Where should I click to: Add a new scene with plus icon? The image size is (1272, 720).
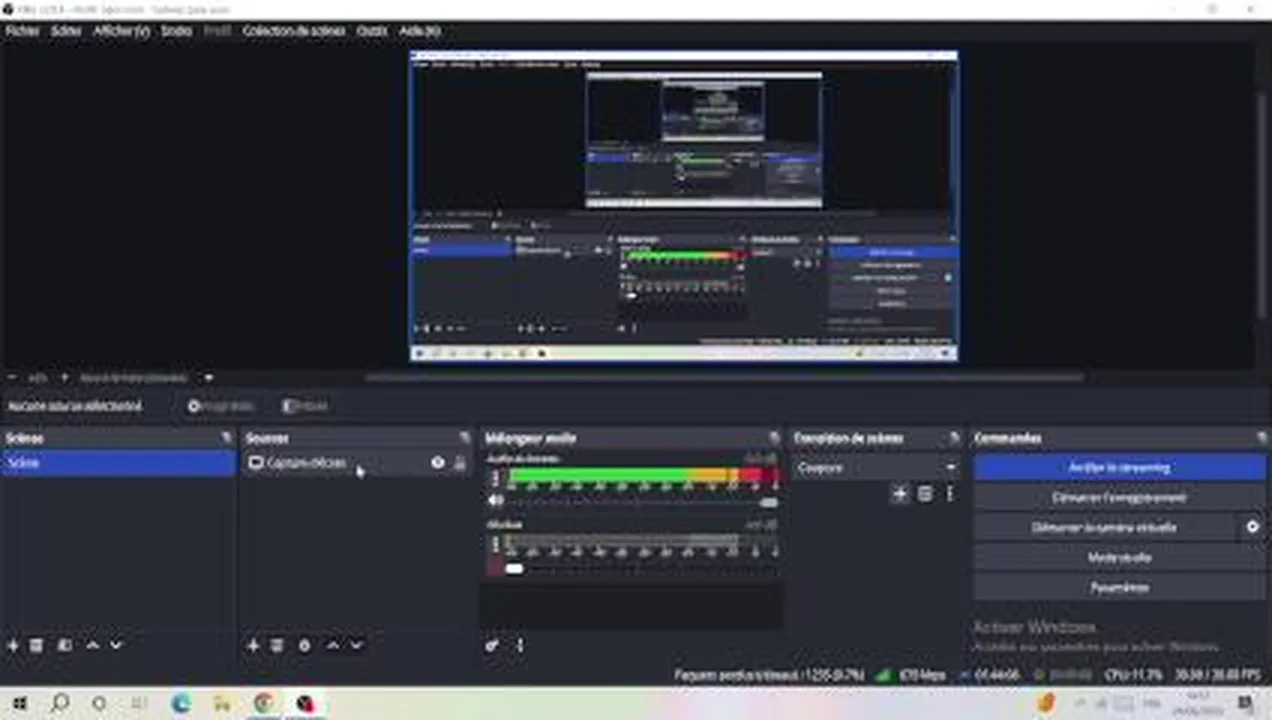[13, 646]
